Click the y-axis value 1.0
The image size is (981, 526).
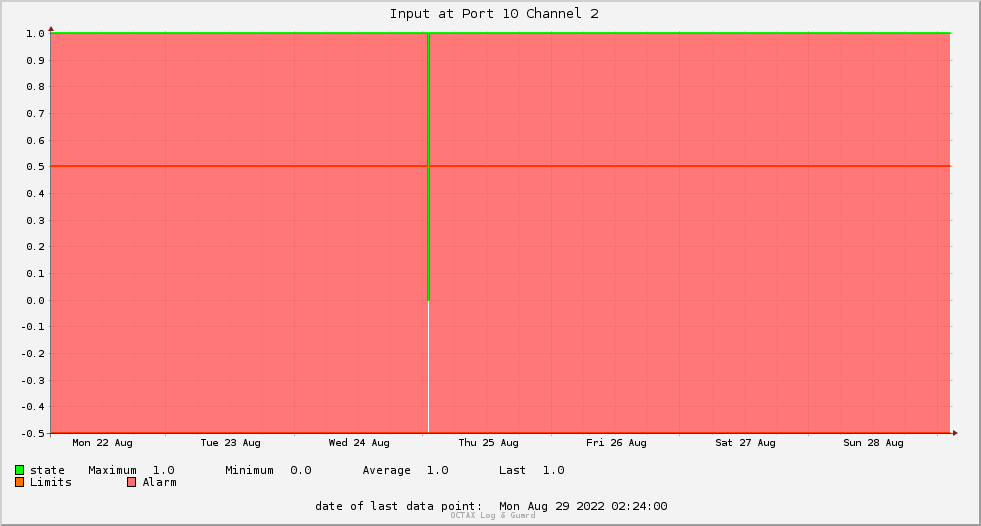coord(36,33)
